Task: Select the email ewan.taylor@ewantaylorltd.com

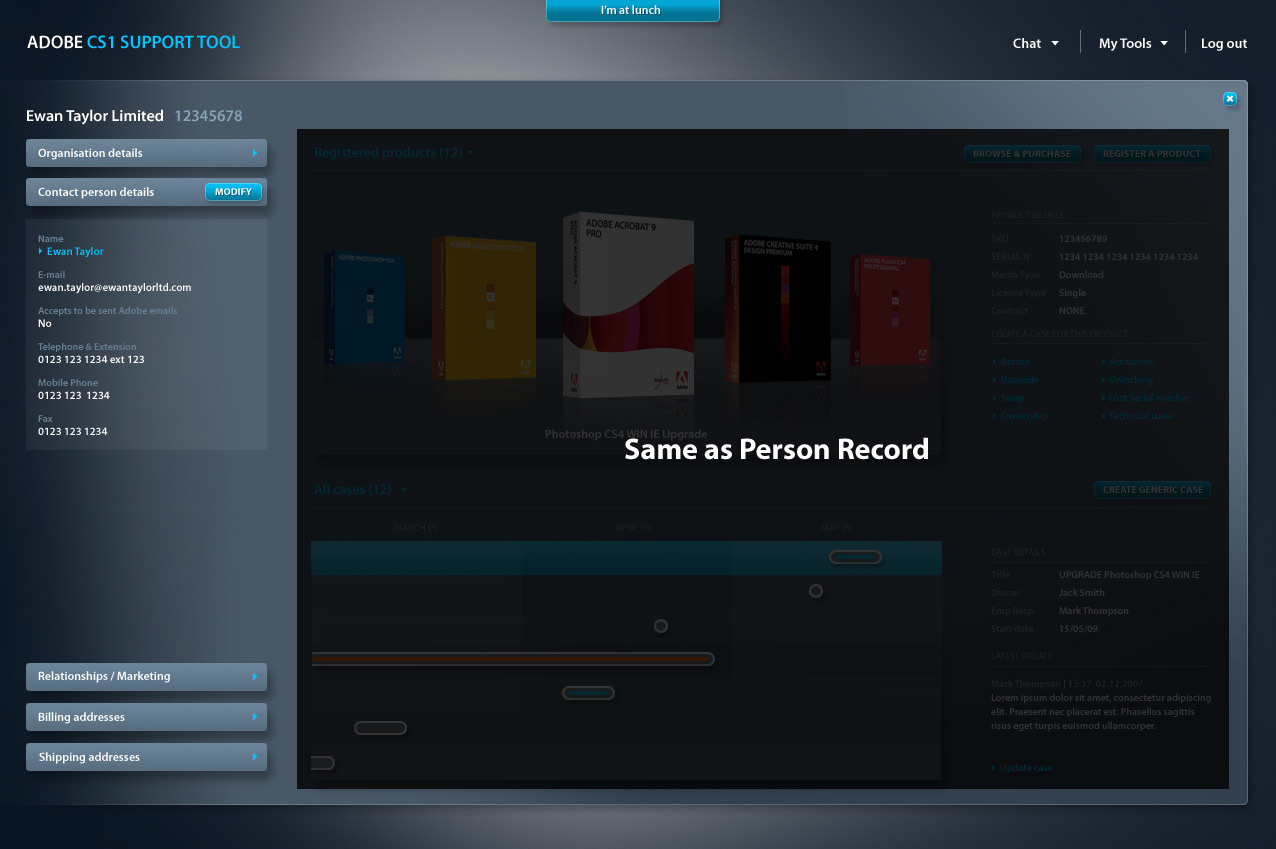Action: pos(115,287)
